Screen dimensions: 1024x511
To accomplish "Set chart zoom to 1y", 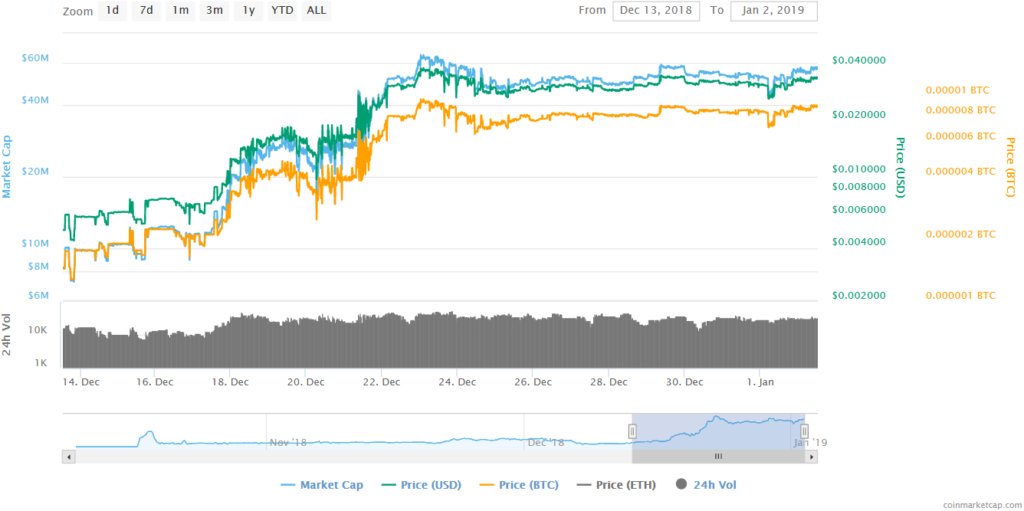I will pos(248,11).
